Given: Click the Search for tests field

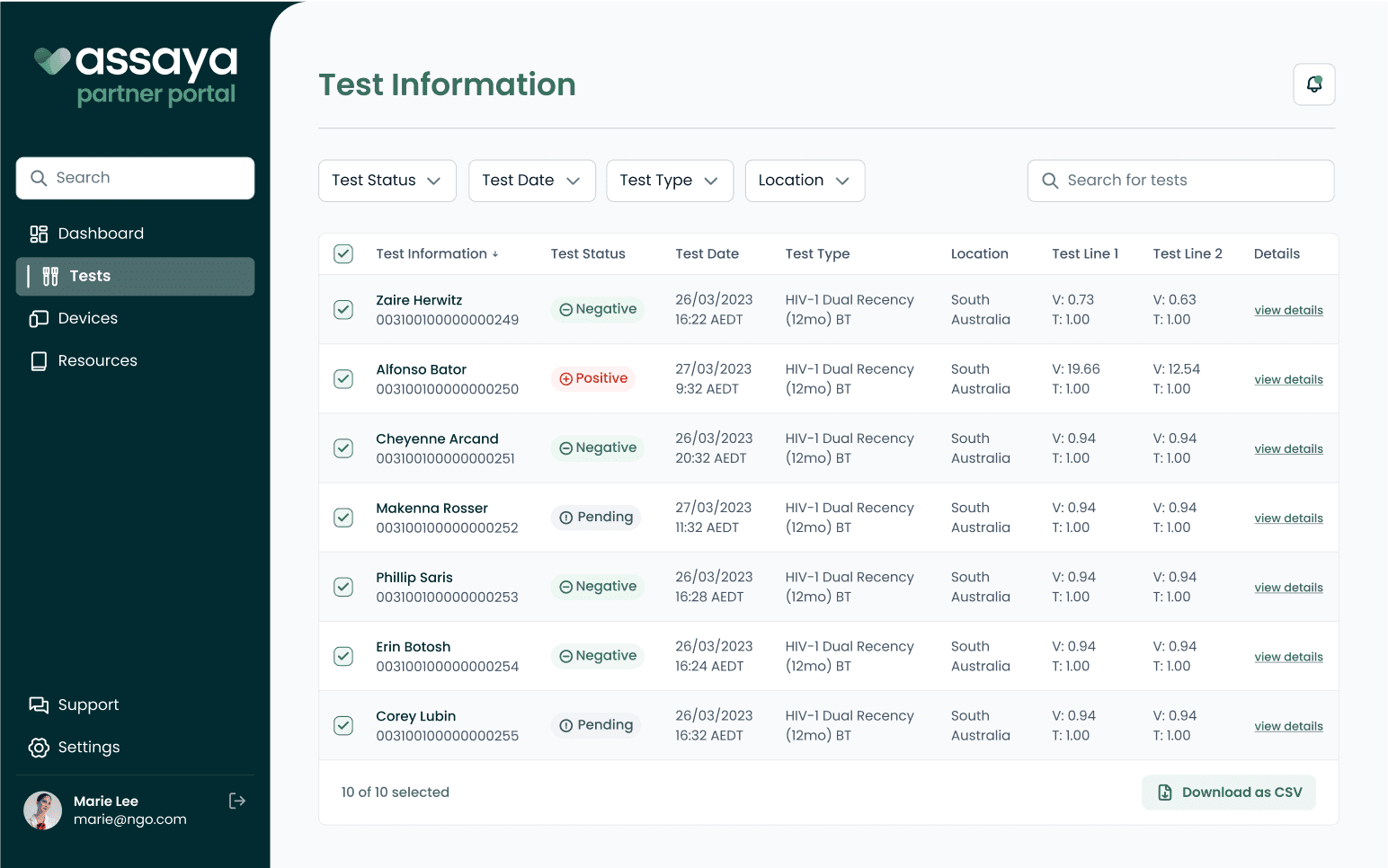Looking at the screenshot, I should pyautogui.click(x=1180, y=181).
